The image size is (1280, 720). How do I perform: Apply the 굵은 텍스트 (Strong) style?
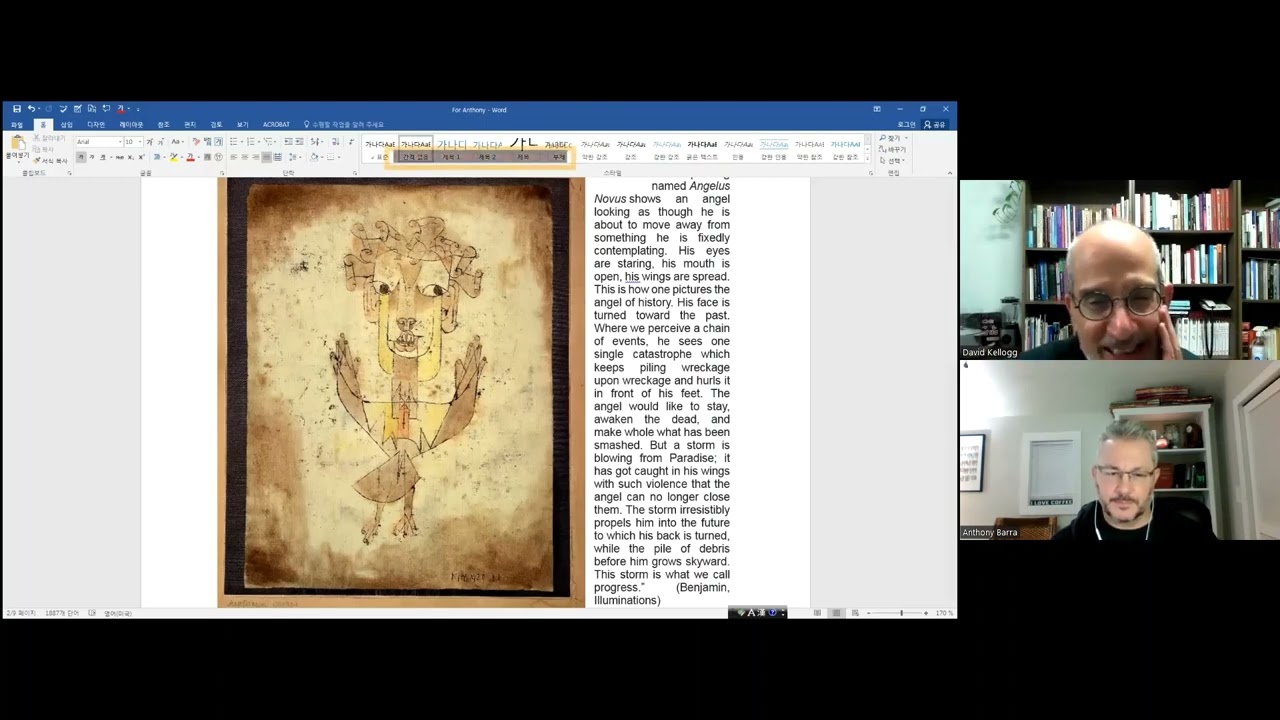point(702,149)
